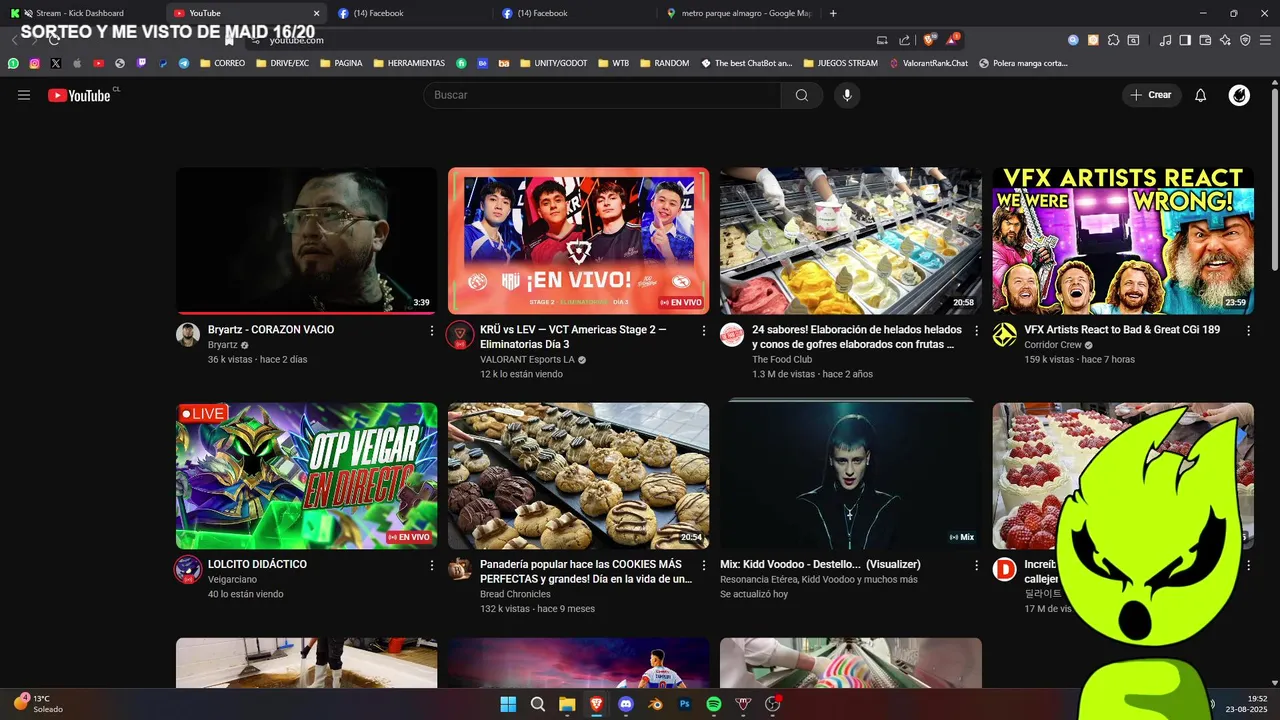Expand the UNITY/GODOT bookmarks folder
The width and height of the screenshot is (1280, 720).
click(x=553, y=63)
